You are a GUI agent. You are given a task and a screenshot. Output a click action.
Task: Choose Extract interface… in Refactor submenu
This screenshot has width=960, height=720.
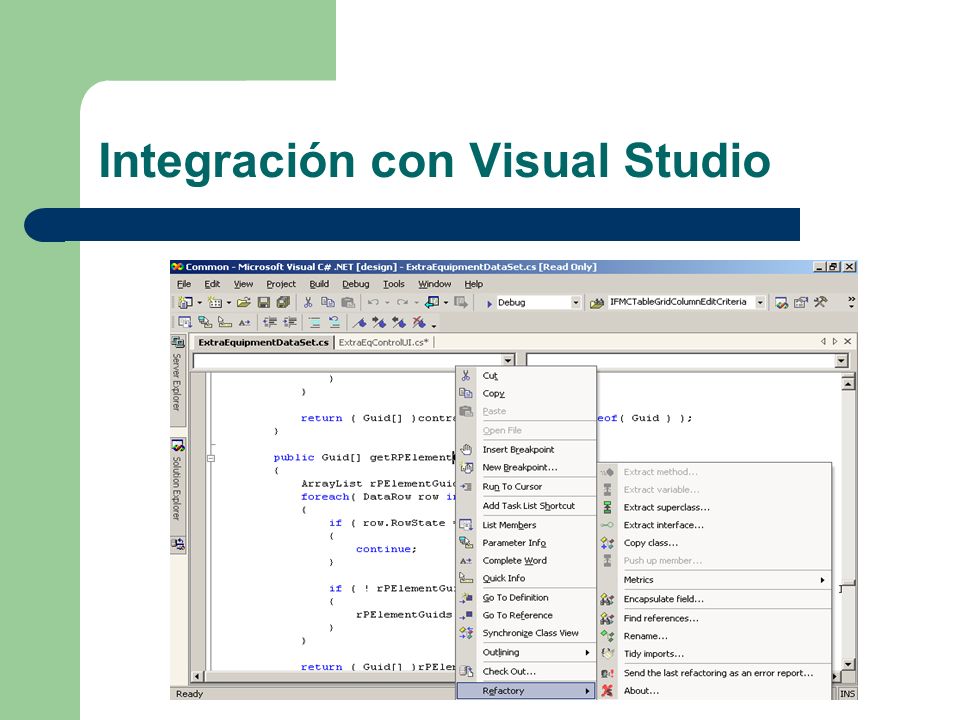(715, 525)
